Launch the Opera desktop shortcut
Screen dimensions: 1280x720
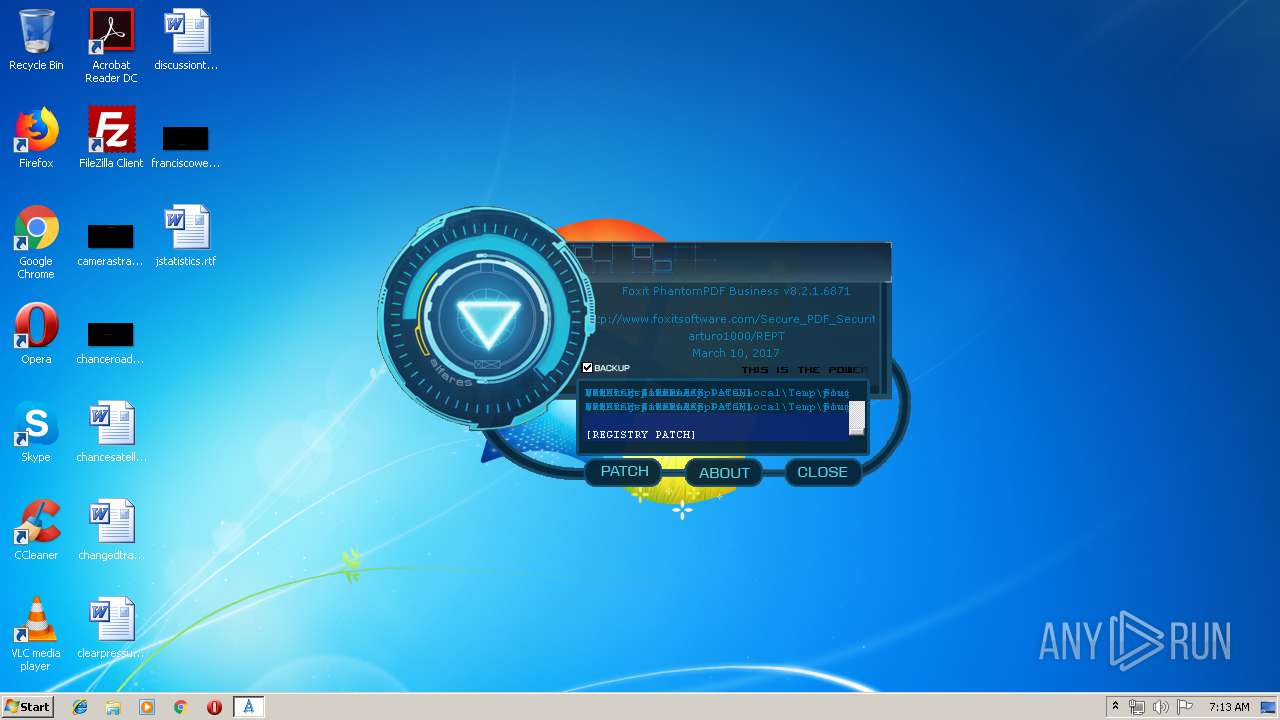pos(36,334)
